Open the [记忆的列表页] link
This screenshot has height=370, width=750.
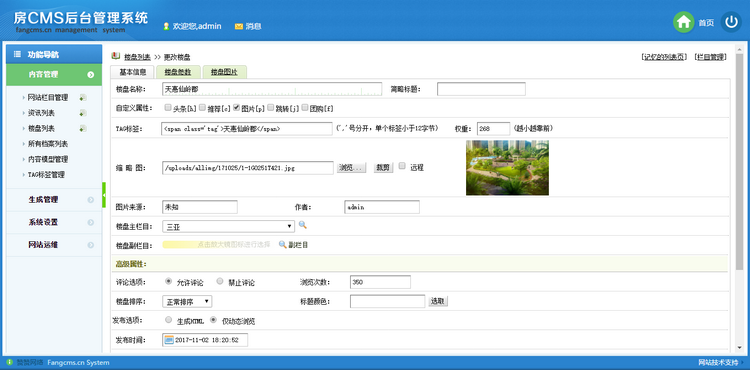(x=664, y=57)
